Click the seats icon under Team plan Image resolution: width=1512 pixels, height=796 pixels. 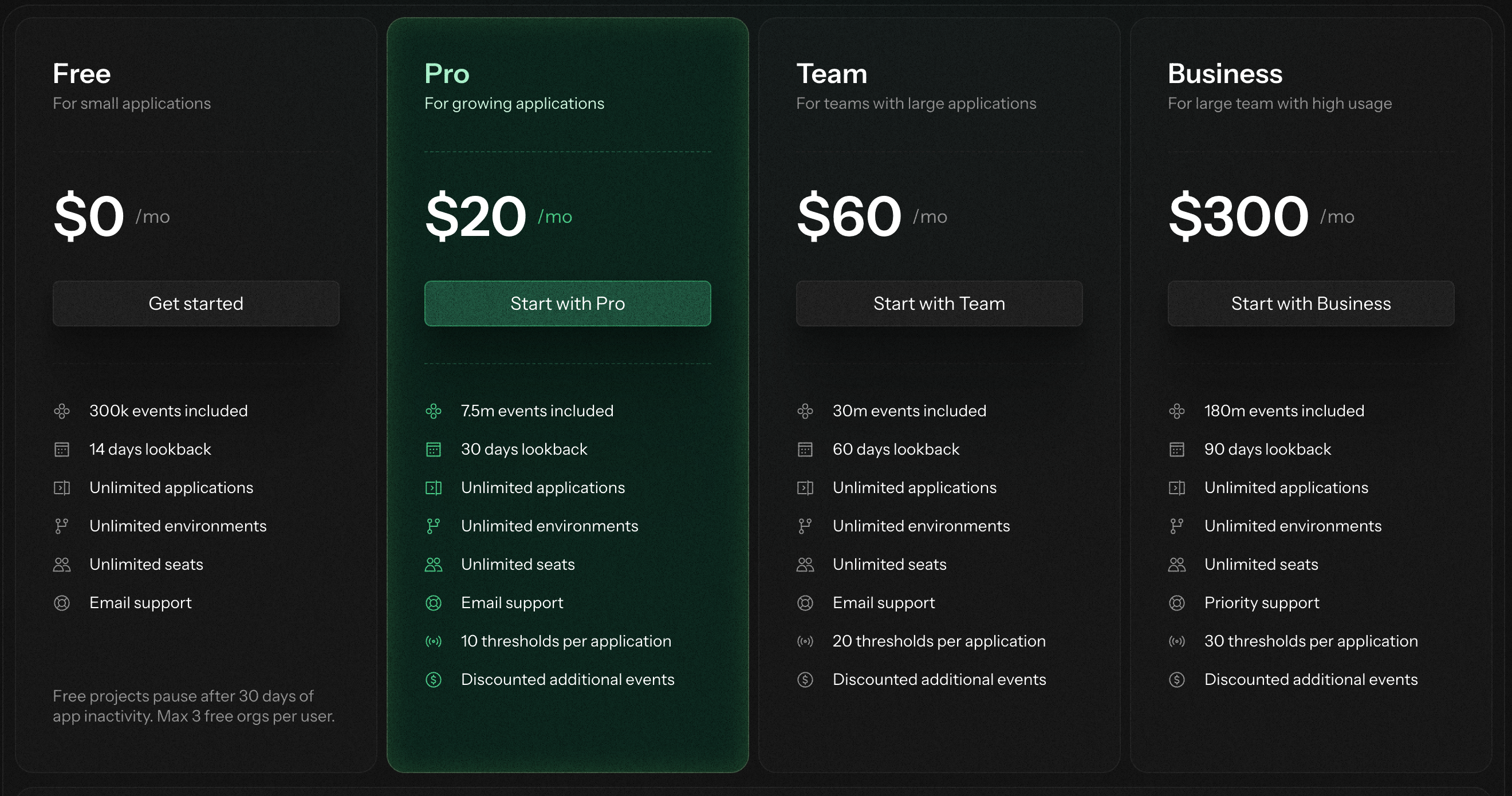tap(805, 564)
